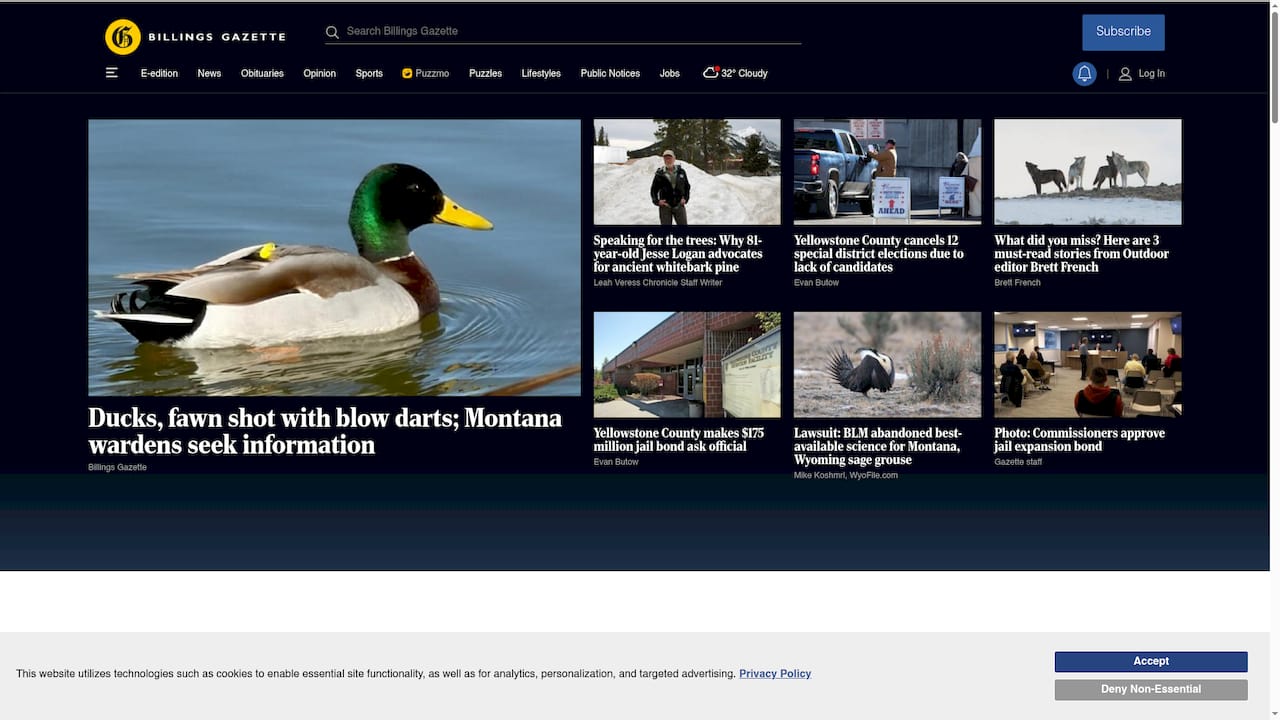The image size is (1280, 720).
Task: Open the ducks blow darts headline
Action: (x=324, y=431)
